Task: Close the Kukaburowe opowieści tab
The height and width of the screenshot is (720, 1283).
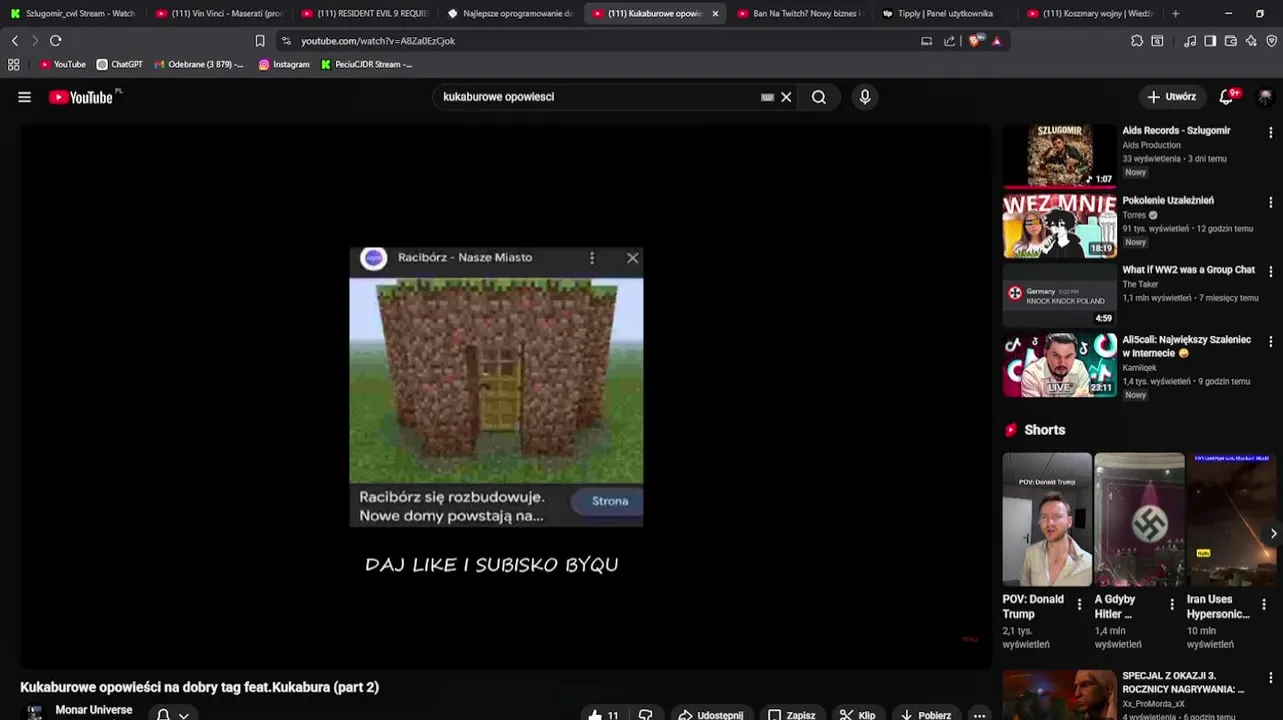Action: click(715, 14)
